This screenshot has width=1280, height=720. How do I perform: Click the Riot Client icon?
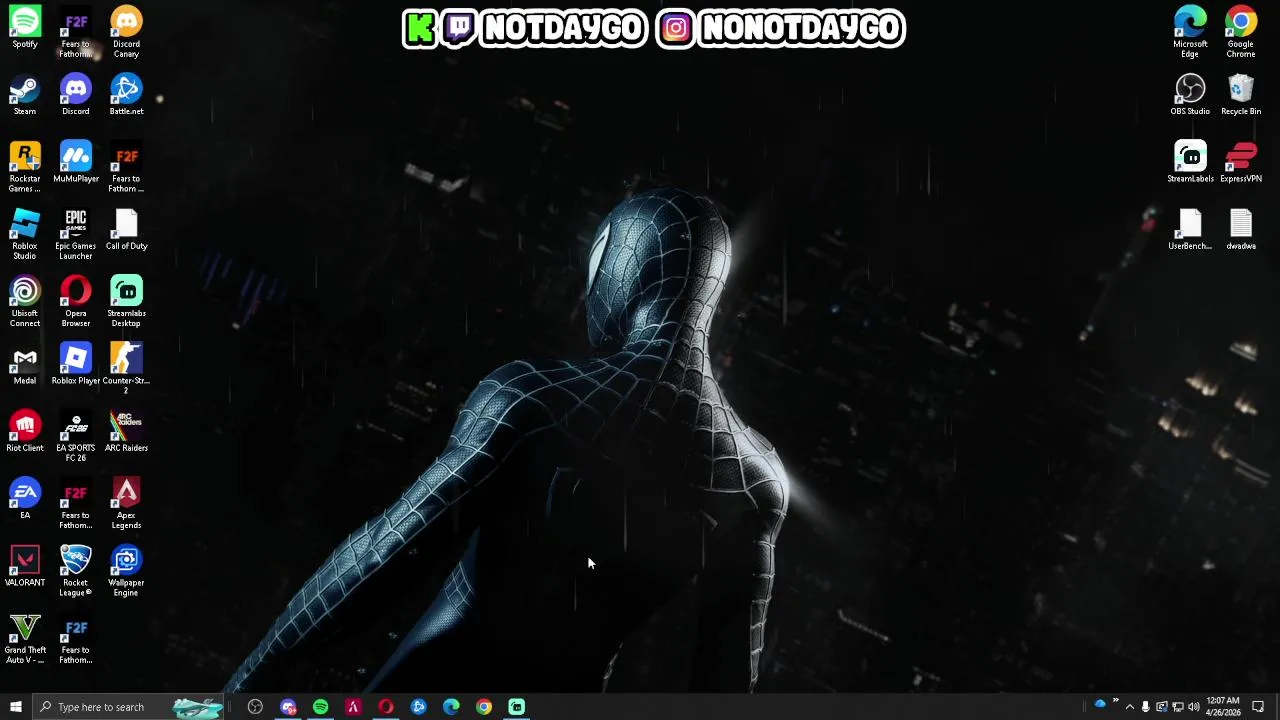click(25, 431)
